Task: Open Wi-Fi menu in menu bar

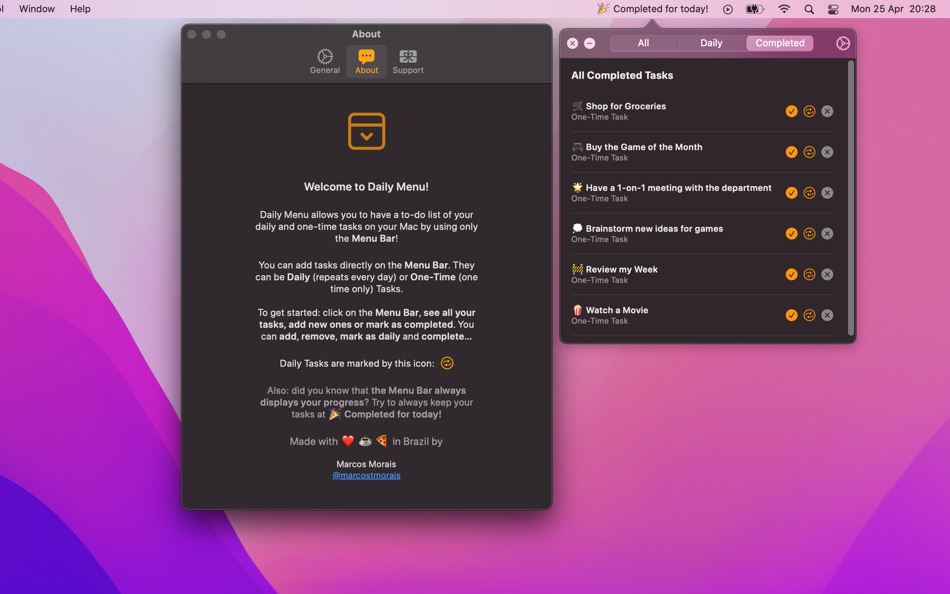Action: (x=784, y=9)
